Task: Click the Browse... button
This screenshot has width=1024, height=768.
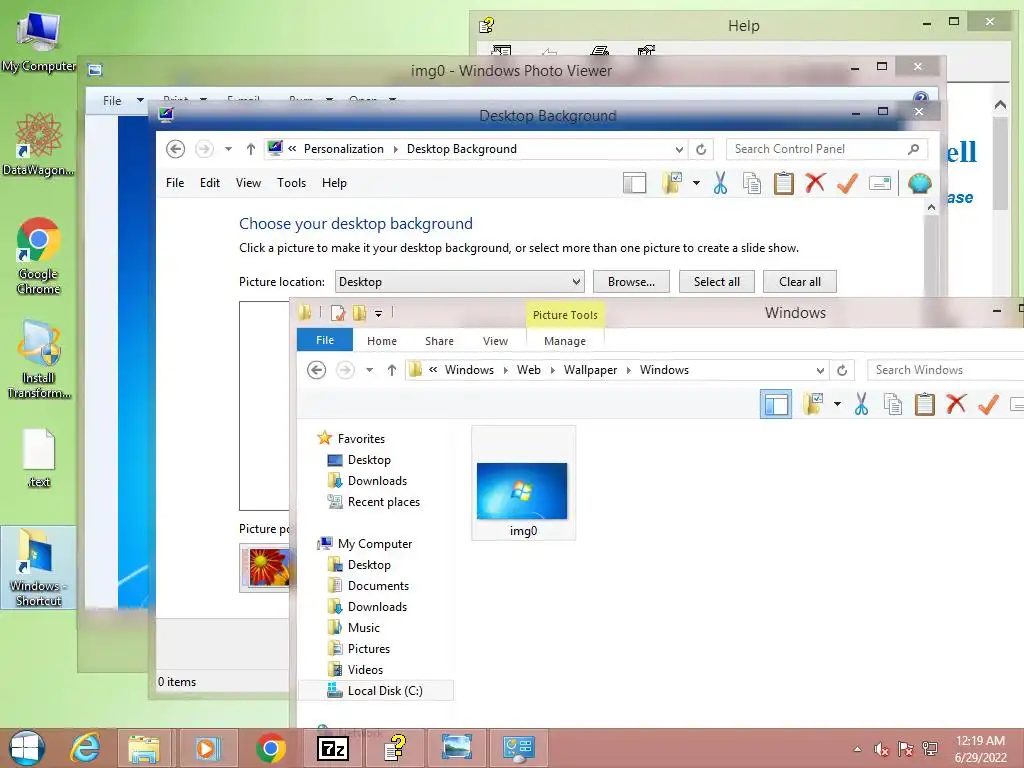Action: coord(631,282)
